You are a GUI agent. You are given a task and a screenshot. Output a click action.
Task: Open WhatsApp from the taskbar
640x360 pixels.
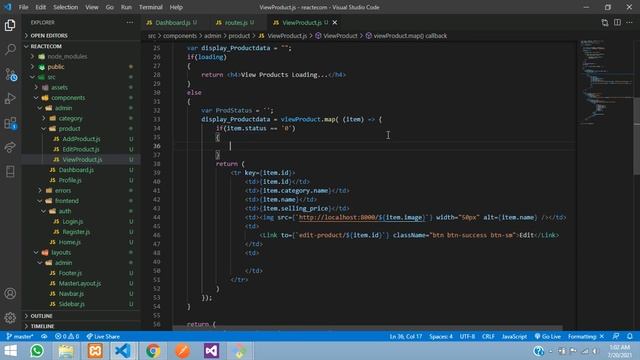coord(37,351)
